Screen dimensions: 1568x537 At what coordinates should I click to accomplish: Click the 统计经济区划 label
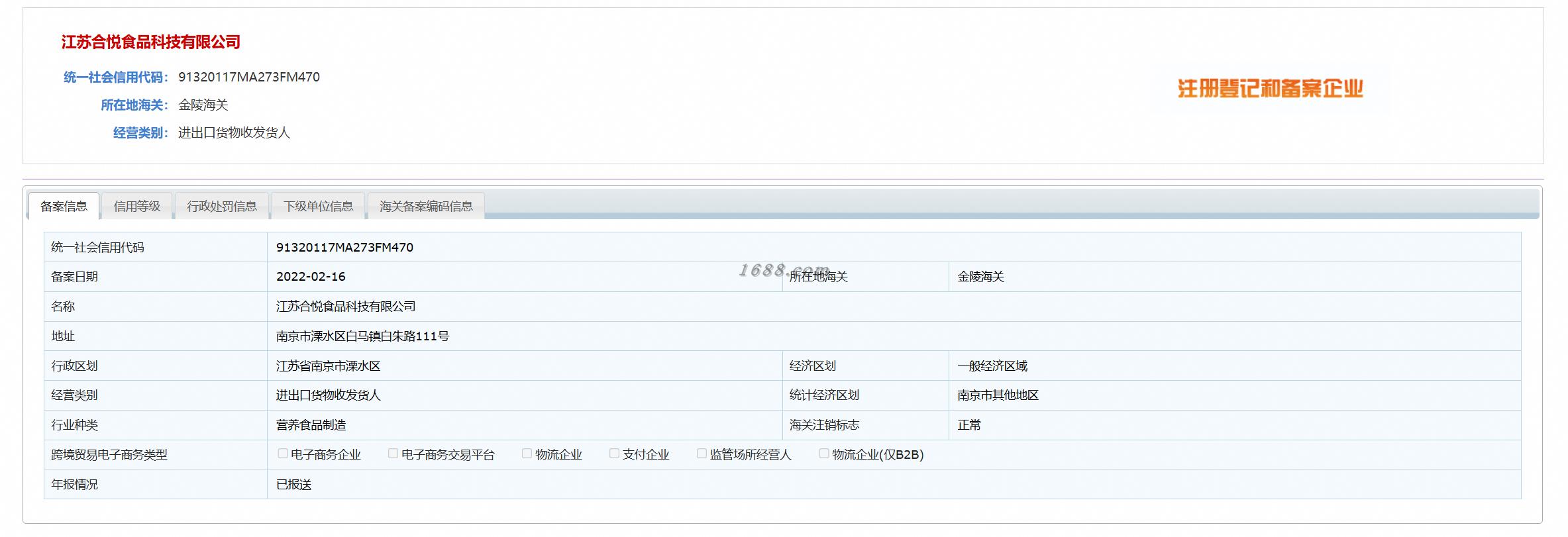tap(824, 395)
